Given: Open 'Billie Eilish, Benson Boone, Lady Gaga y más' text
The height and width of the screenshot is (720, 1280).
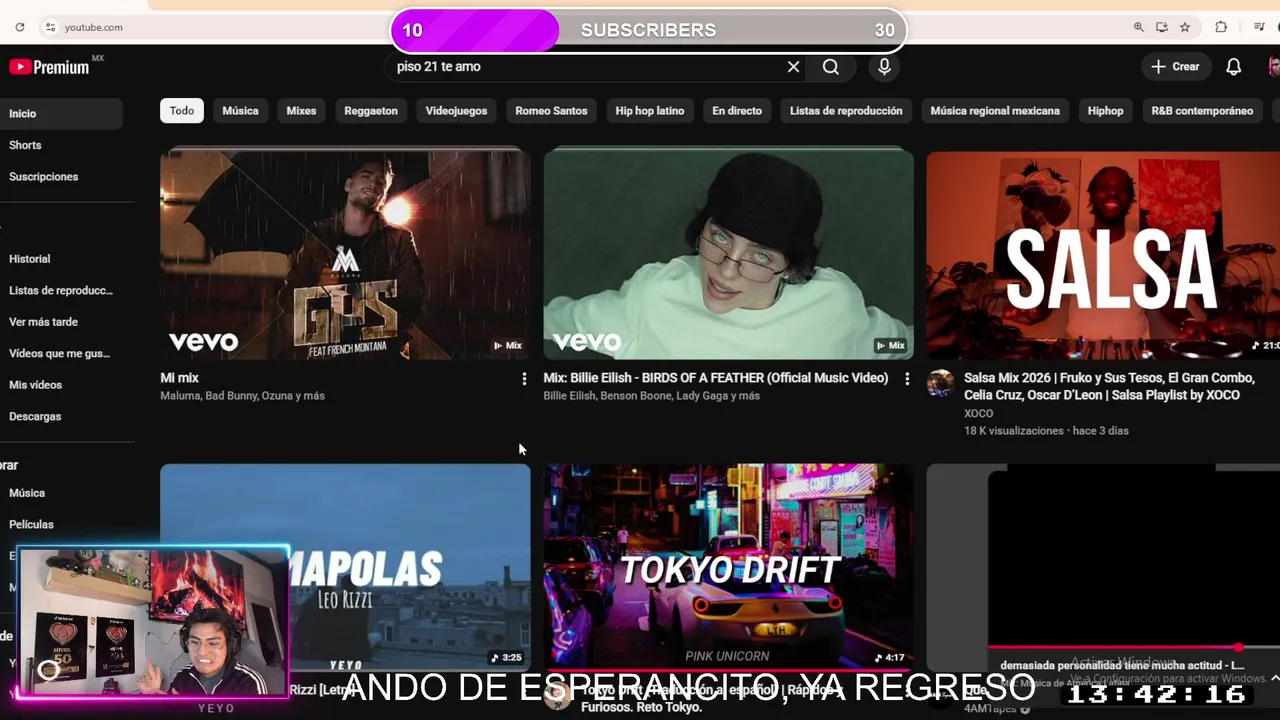Looking at the screenshot, I should [652, 396].
